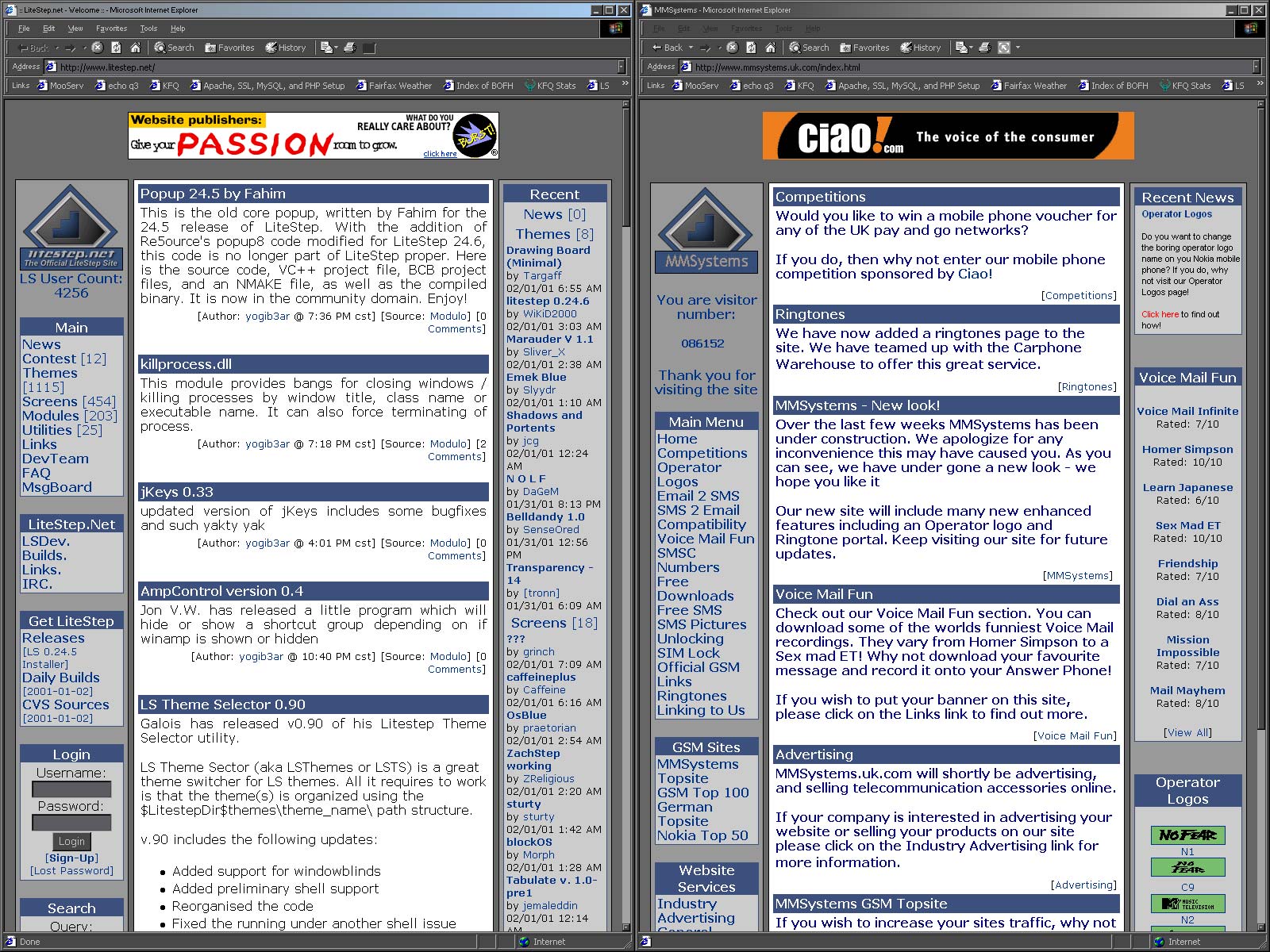Click Sign-Up link under LiteStep login

click(x=71, y=858)
